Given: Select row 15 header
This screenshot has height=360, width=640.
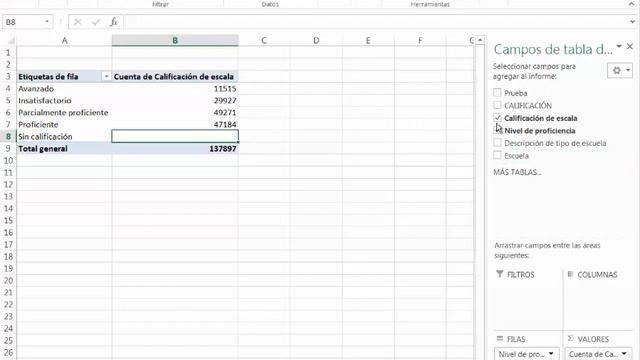Looking at the screenshot, I should pos(8,220).
